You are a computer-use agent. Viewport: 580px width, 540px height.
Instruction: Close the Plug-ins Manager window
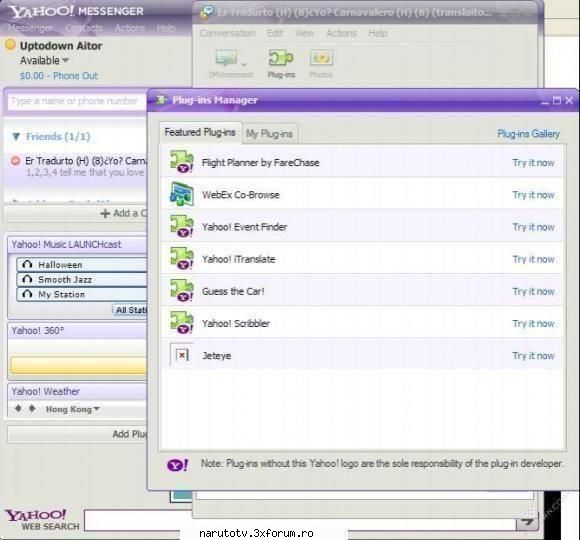coord(569,100)
